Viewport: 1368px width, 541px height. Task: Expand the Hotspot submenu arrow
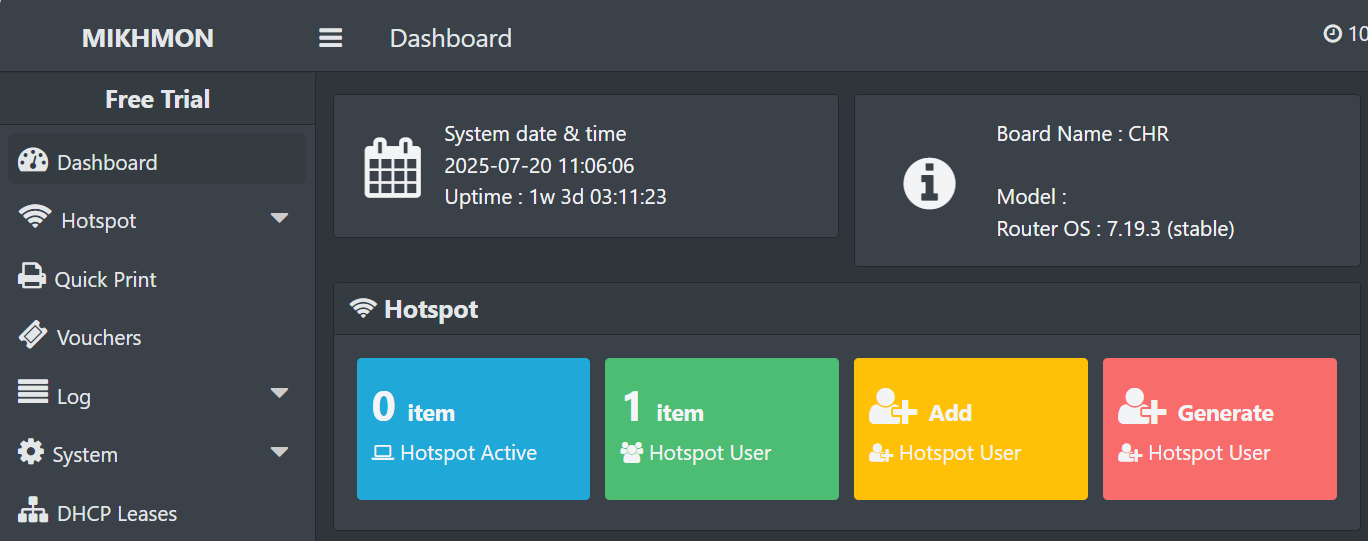point(280,218)
